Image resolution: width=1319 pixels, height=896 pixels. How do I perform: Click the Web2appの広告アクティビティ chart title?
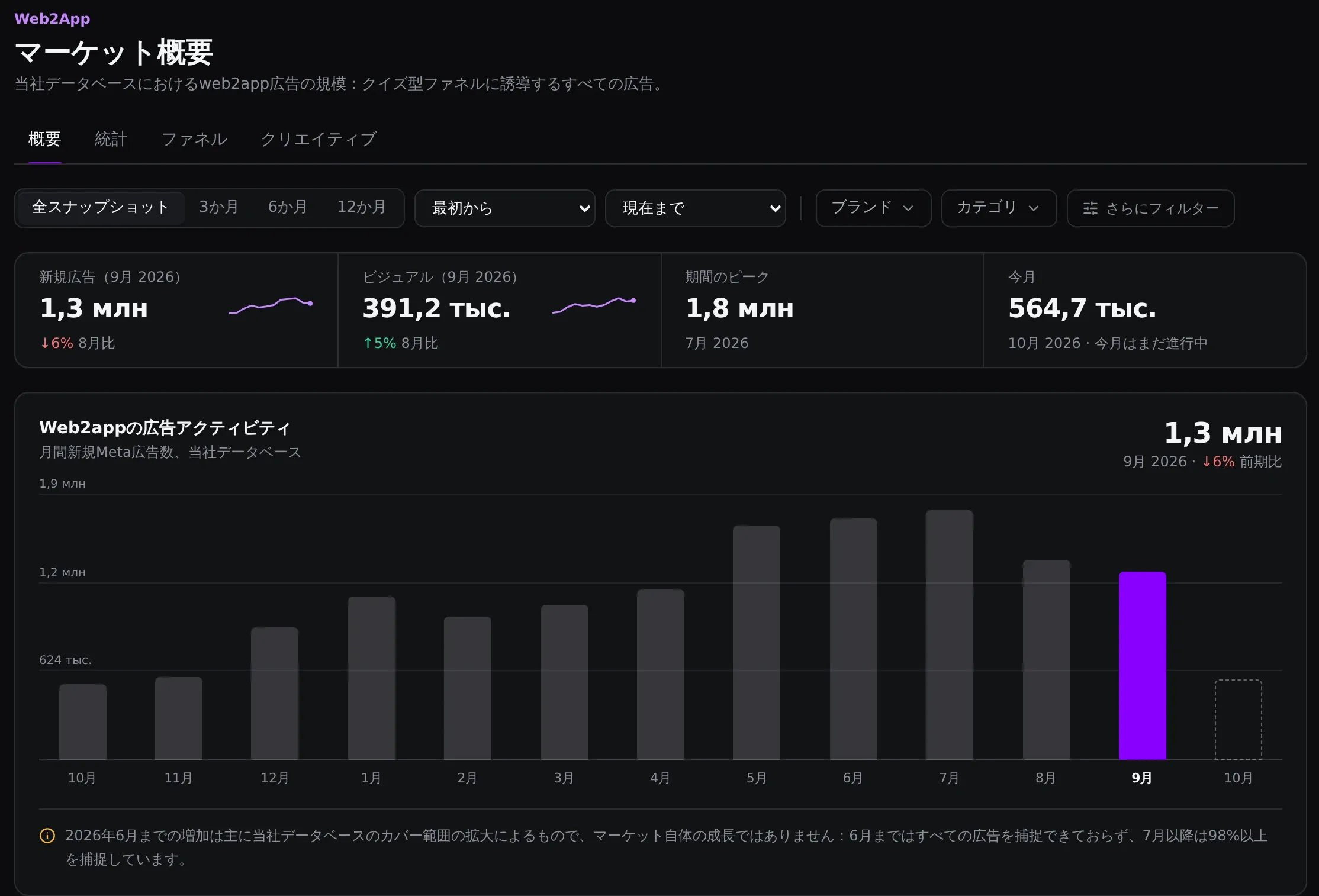(x=165, y=427)
